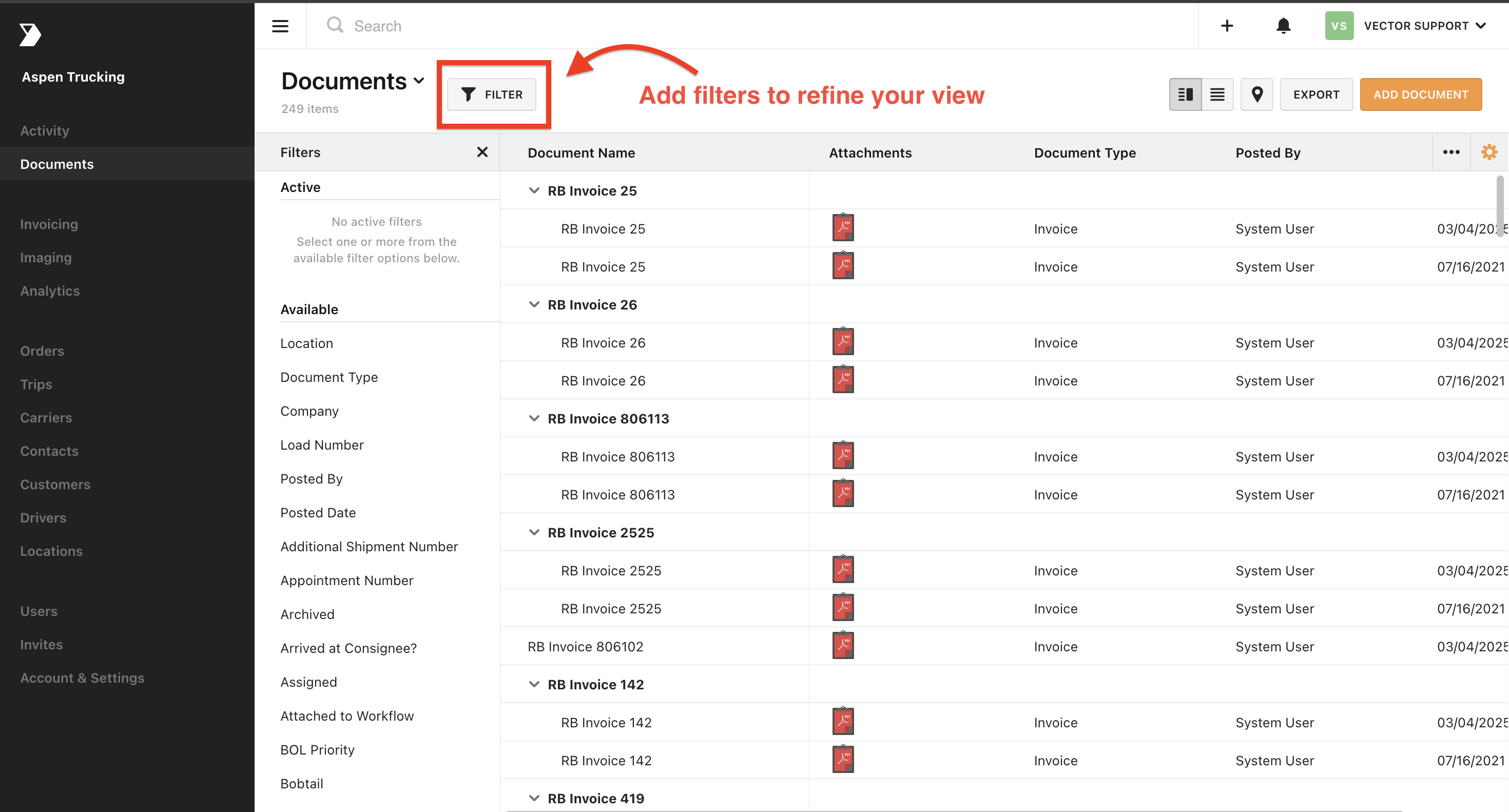Open PDF of RB Invoice 2525 dated 07/16/2021

click(x=843, y=608)
